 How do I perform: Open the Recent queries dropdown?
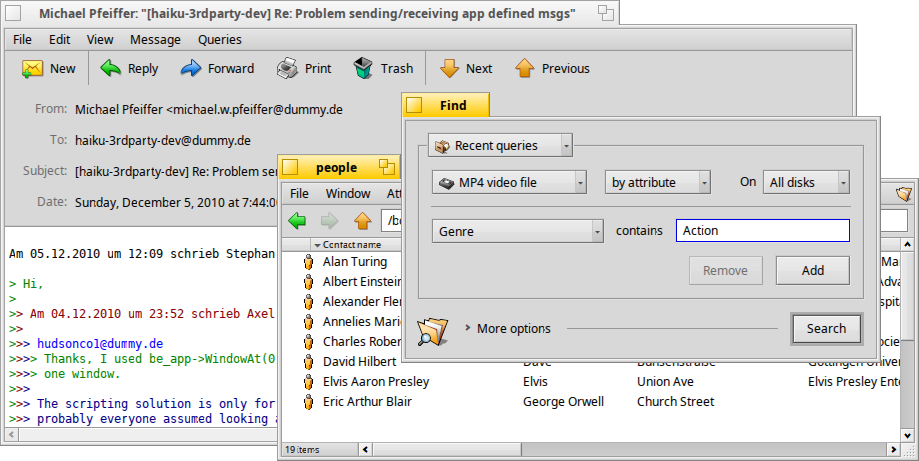pos(501,145)
